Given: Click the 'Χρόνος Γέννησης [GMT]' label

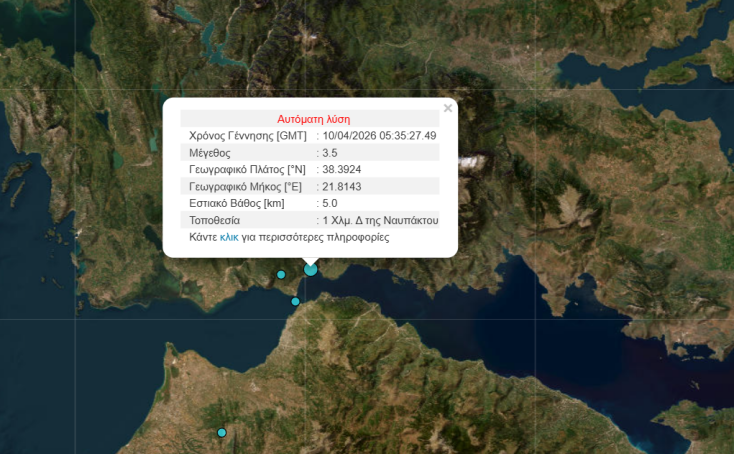Looking at the screenshot, I should pos(248,136).
